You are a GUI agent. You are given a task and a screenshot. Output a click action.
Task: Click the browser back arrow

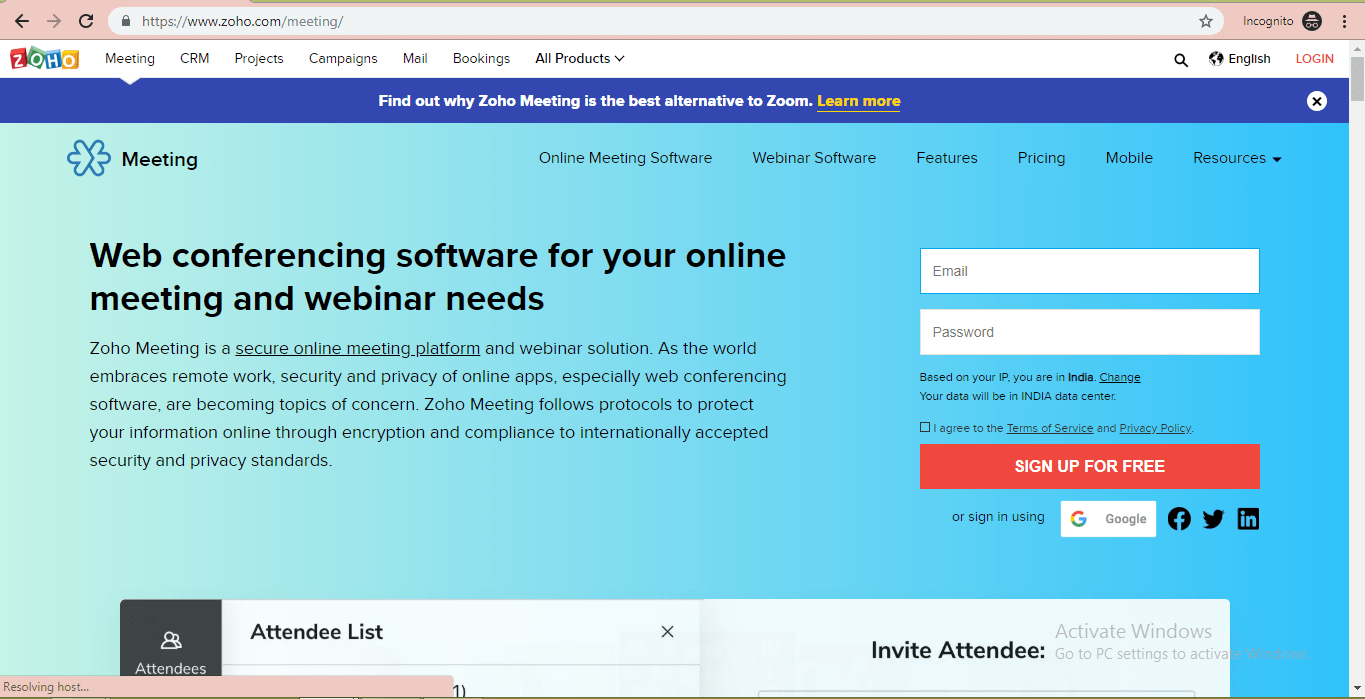click(21, 21)
